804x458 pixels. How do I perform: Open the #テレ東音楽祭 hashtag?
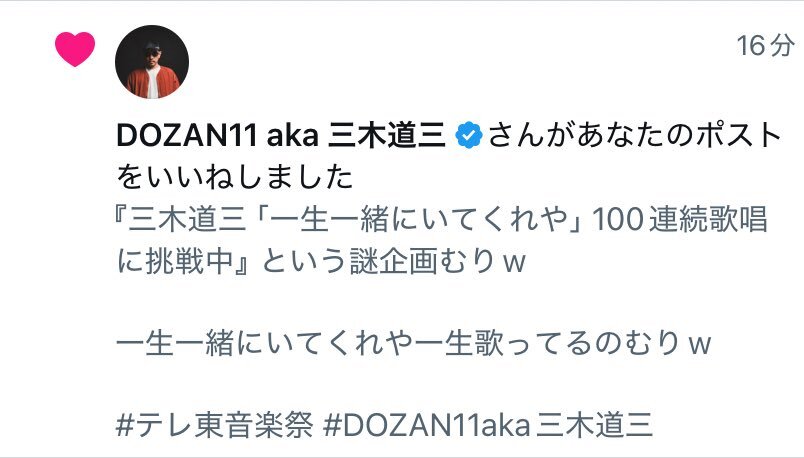point(214,425)
